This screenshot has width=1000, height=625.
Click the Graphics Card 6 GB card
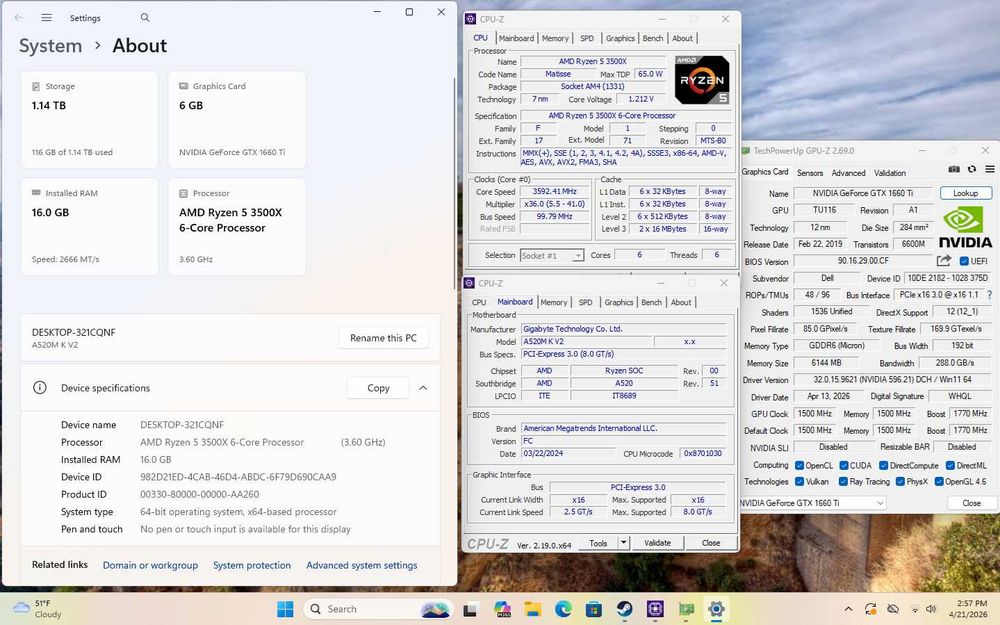(237, 119)
